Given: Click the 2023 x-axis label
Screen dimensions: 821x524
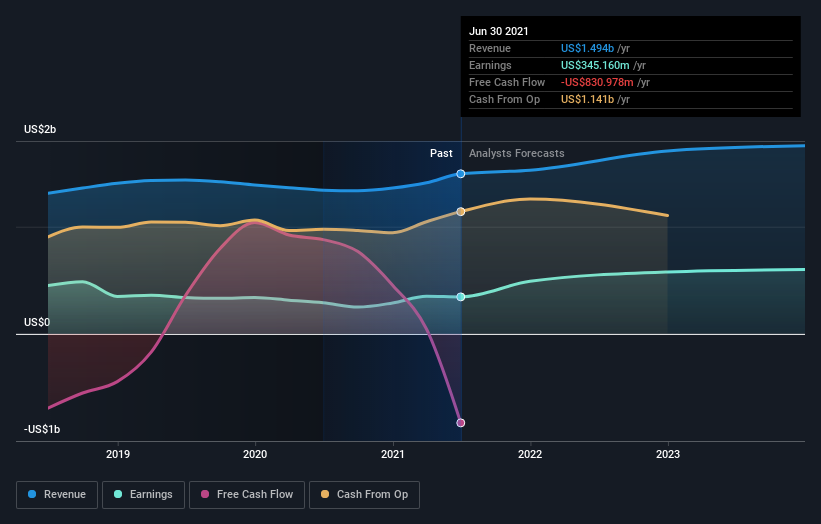Looking at the screenshot, I should [668, 454].
